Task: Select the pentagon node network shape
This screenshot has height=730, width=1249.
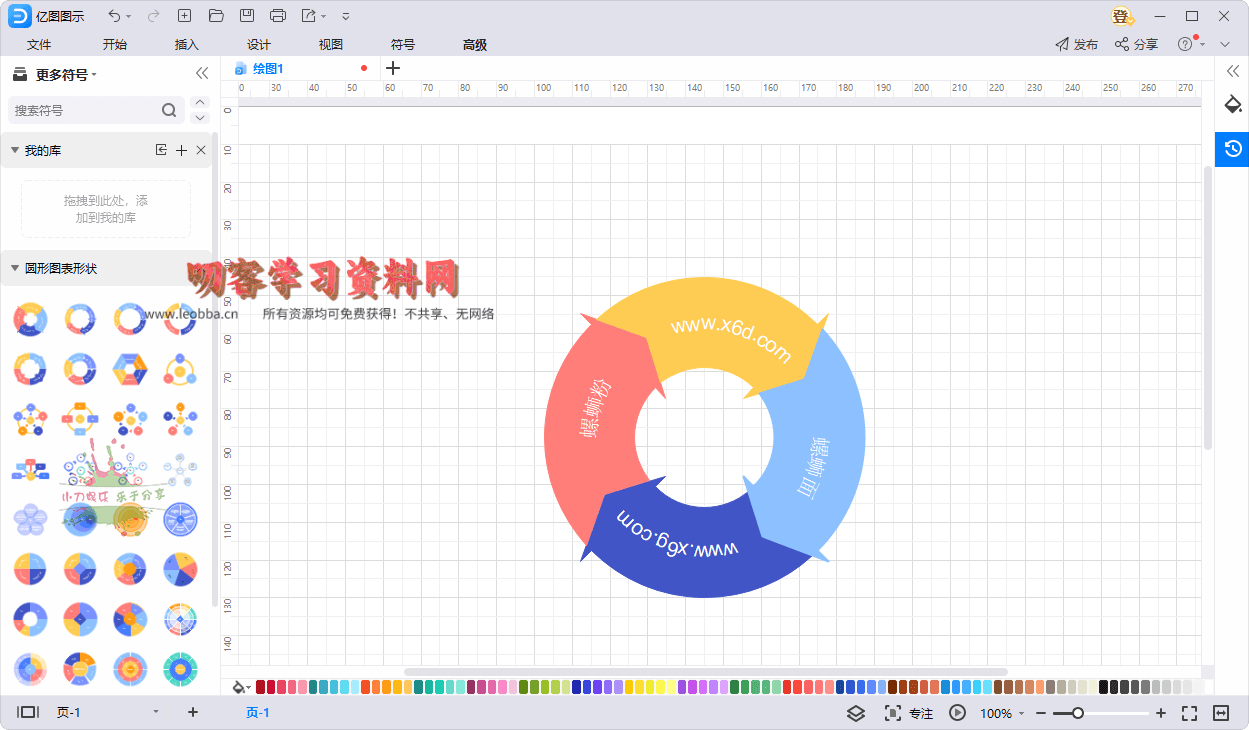Action: (x=30, y=419)
